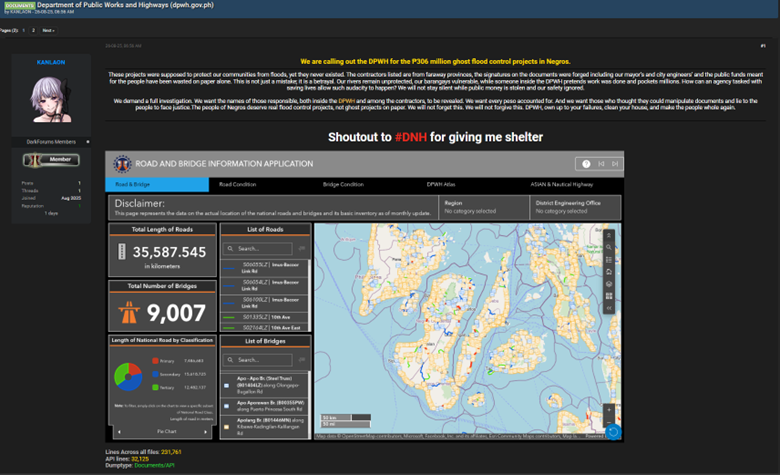Open the map legend list tool
The height and width of the screenshot is (475, 780).
(x=609, y=260)
